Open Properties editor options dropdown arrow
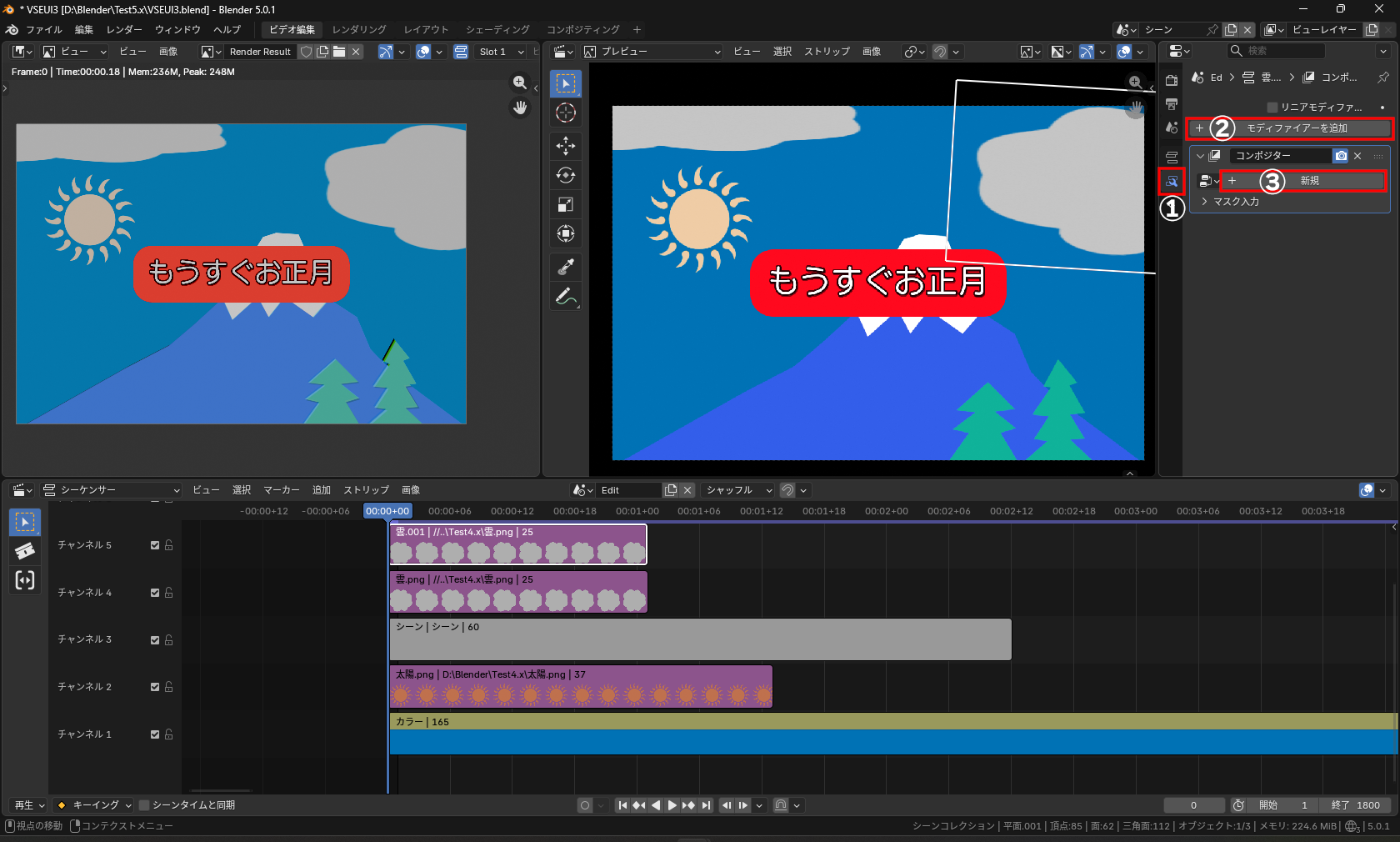 tap(1383, 52)
